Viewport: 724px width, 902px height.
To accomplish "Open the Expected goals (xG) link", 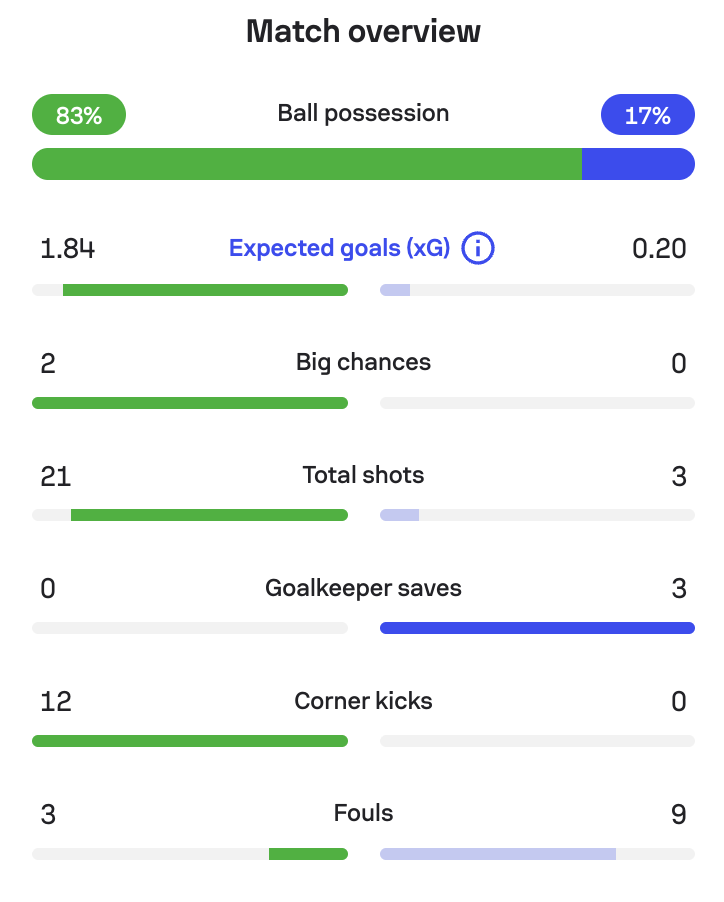I will coord(339,248).
